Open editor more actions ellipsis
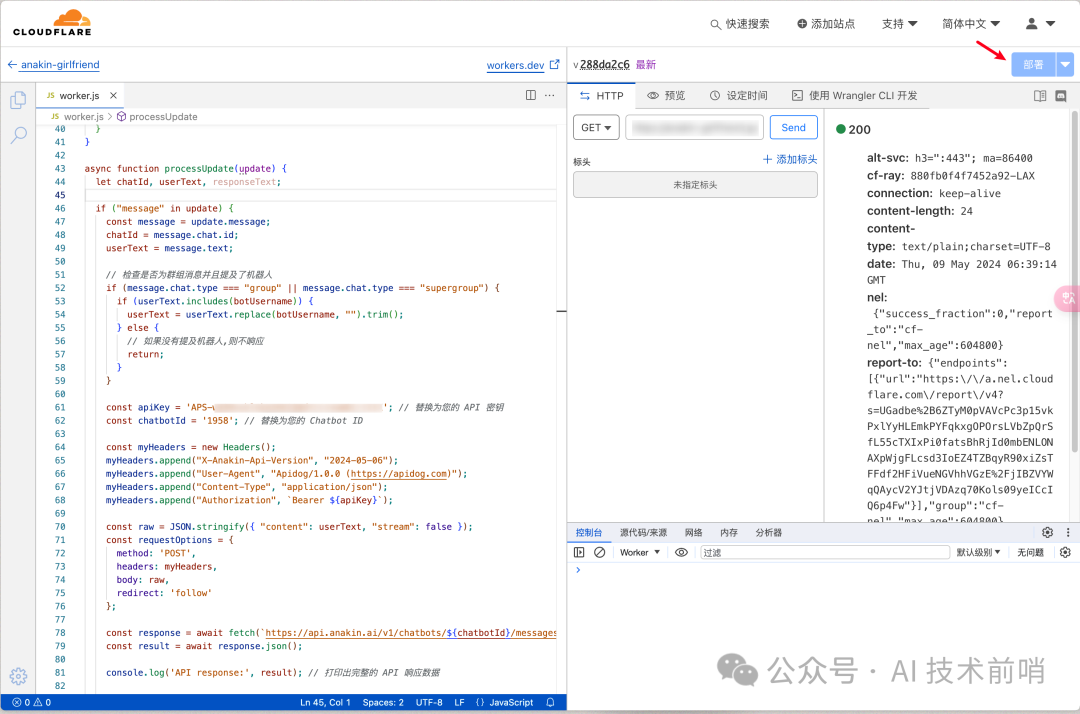This screenshot has width=1080, height=714. point(550,95)
